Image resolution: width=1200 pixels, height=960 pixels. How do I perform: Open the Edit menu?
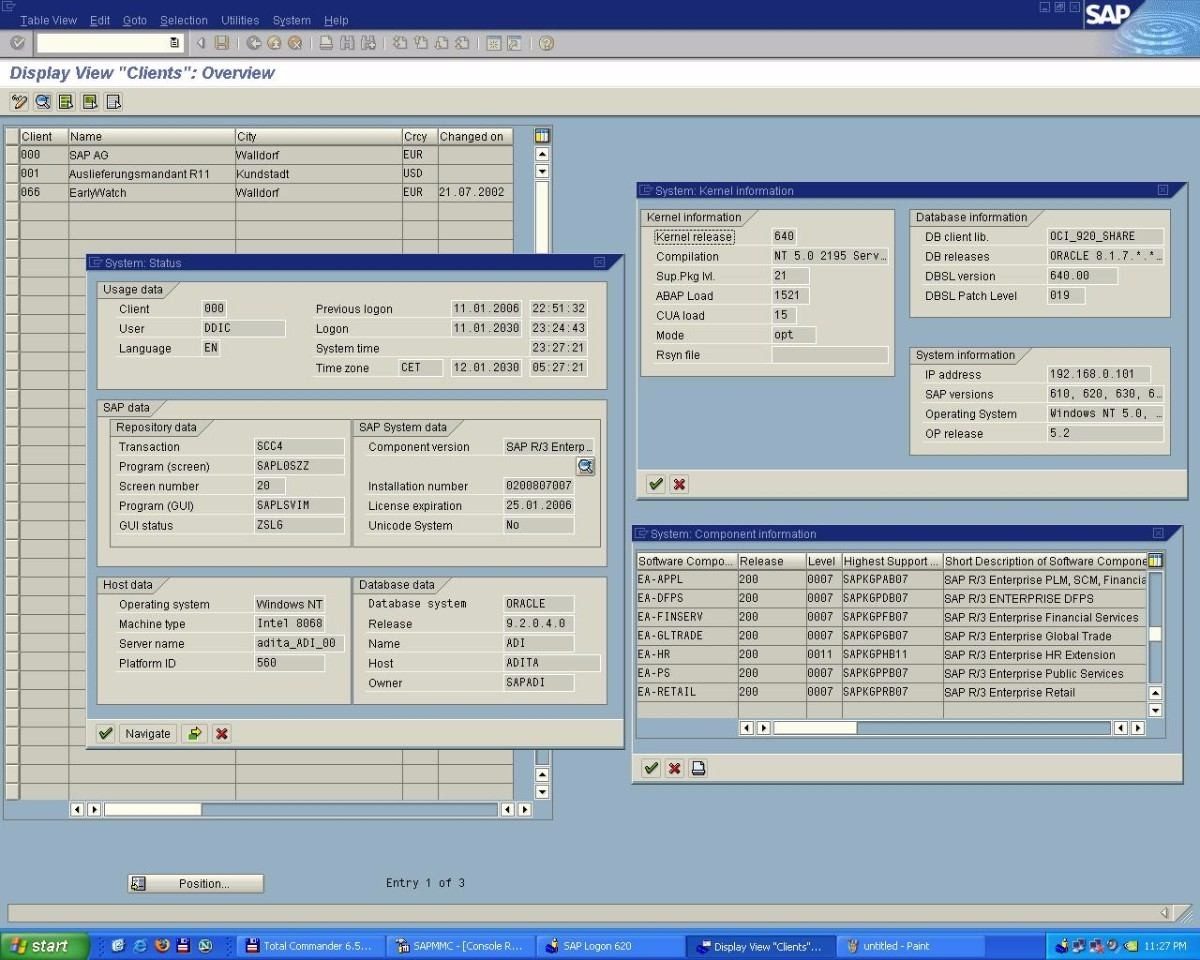[x=100, y=20]
